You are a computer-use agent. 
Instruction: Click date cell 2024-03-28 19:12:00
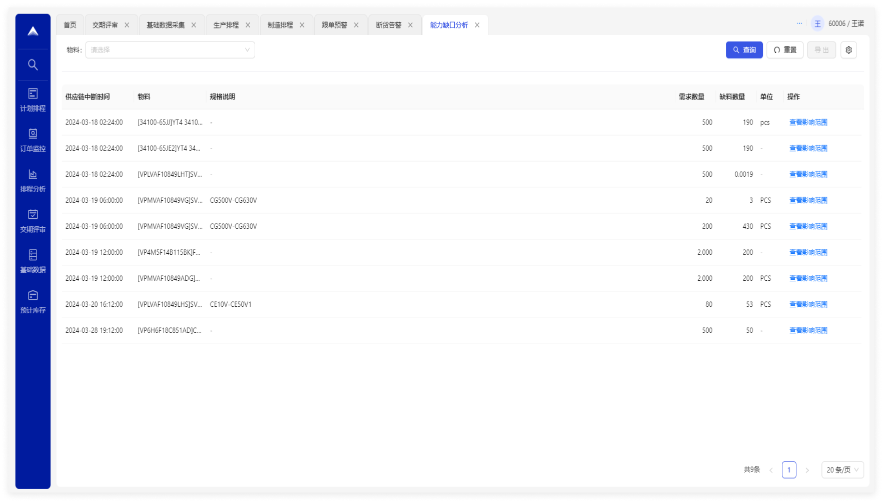[x=94, y=330]
